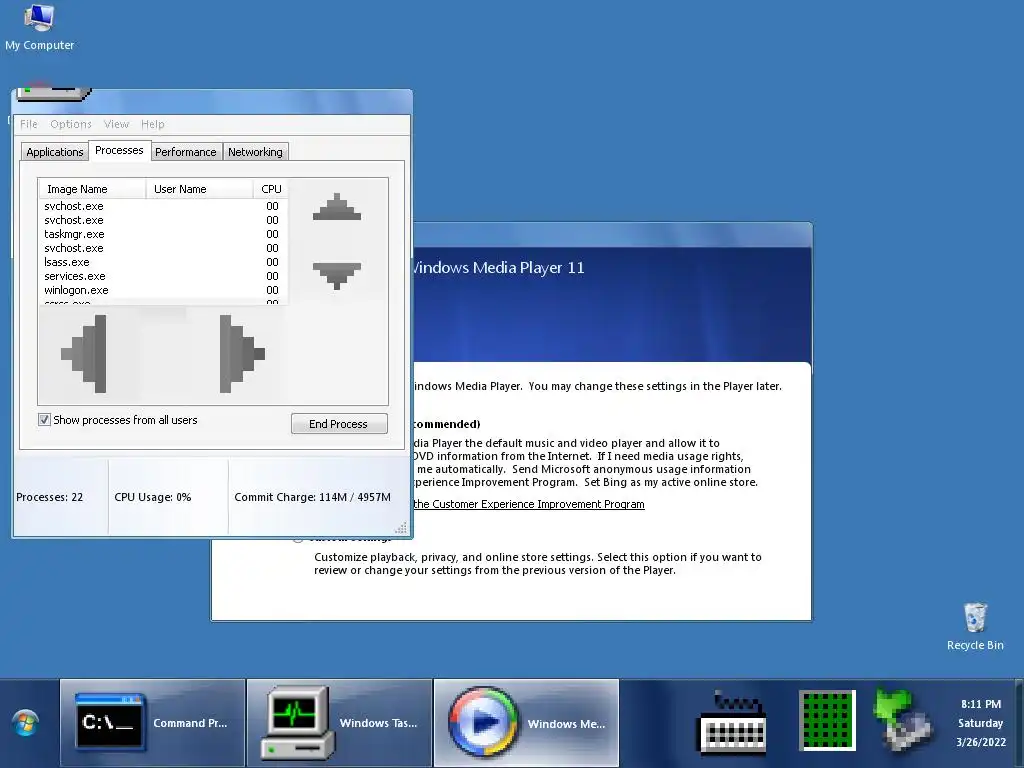Screen dimensions: 1024x768
Task: Click the green grid CPU meter tray icon
Action: (827, 720)
